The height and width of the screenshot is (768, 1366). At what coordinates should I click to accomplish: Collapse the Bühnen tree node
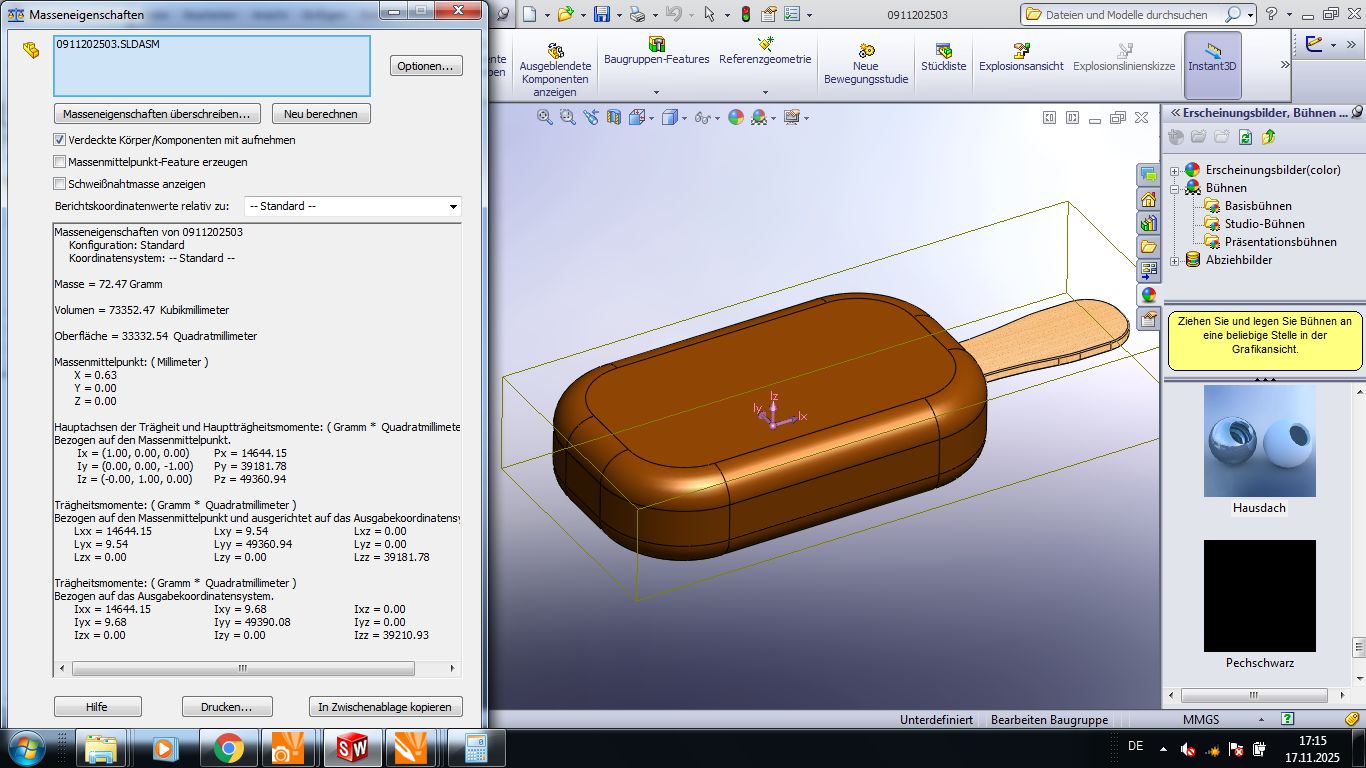coord(1175,188)
